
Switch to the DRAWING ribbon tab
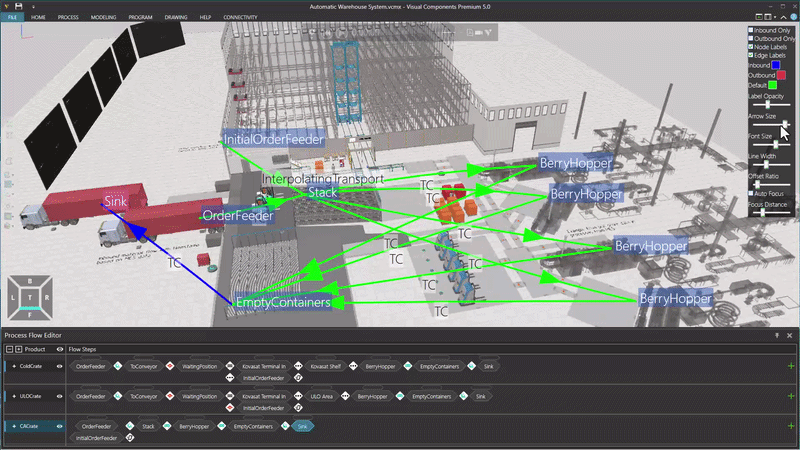pyautogui.click(x=176, y=17)
